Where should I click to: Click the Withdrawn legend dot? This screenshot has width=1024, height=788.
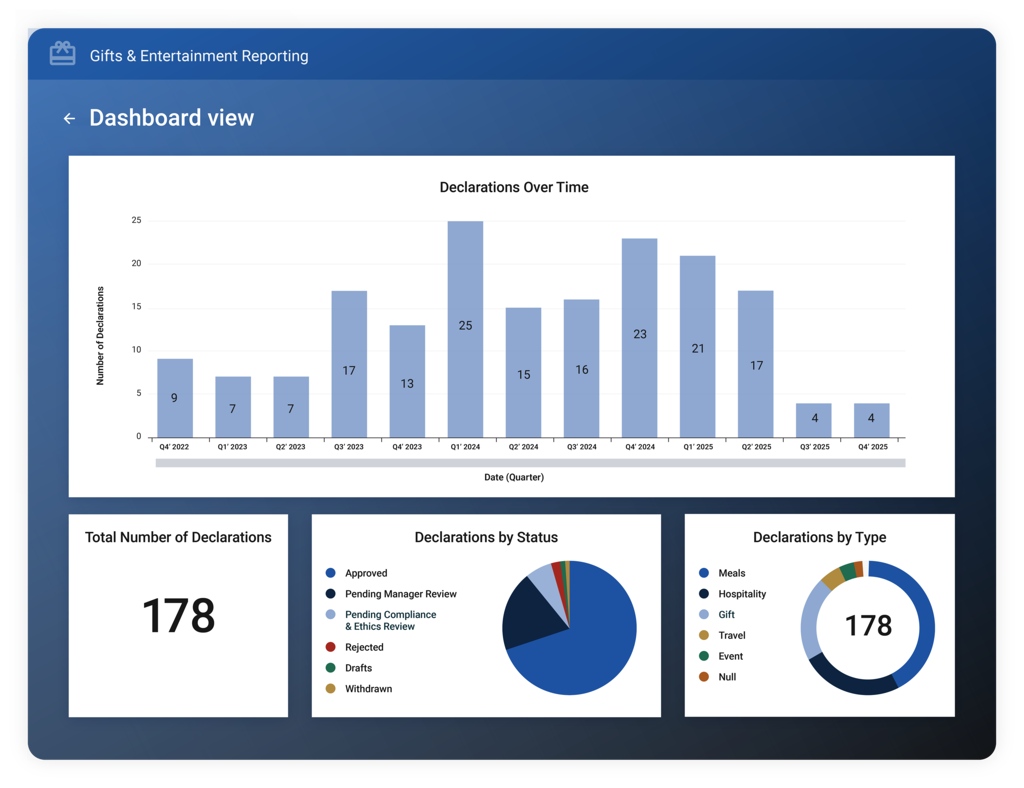click(330, 688)
